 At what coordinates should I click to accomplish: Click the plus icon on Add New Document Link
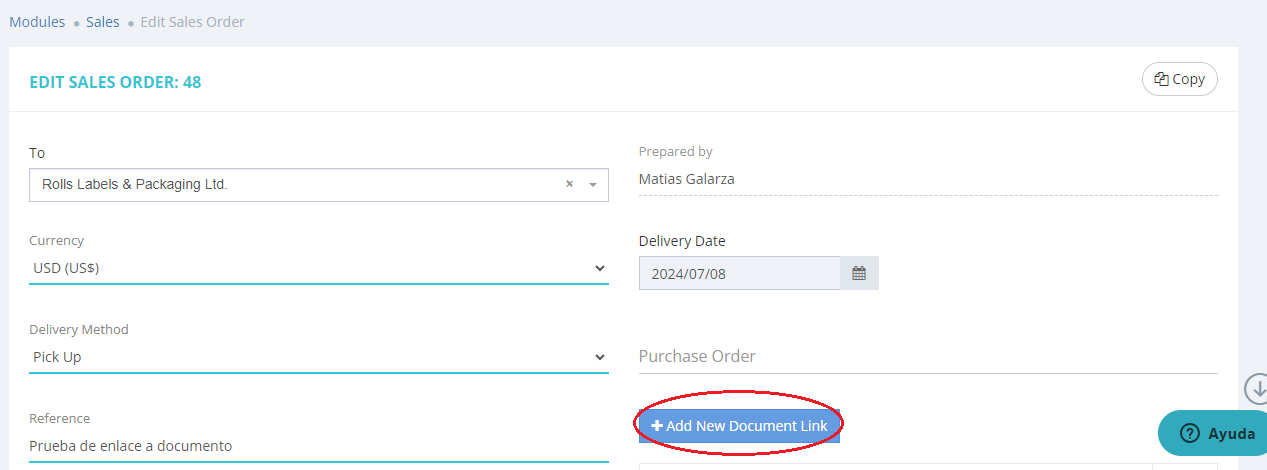point(657,426)
